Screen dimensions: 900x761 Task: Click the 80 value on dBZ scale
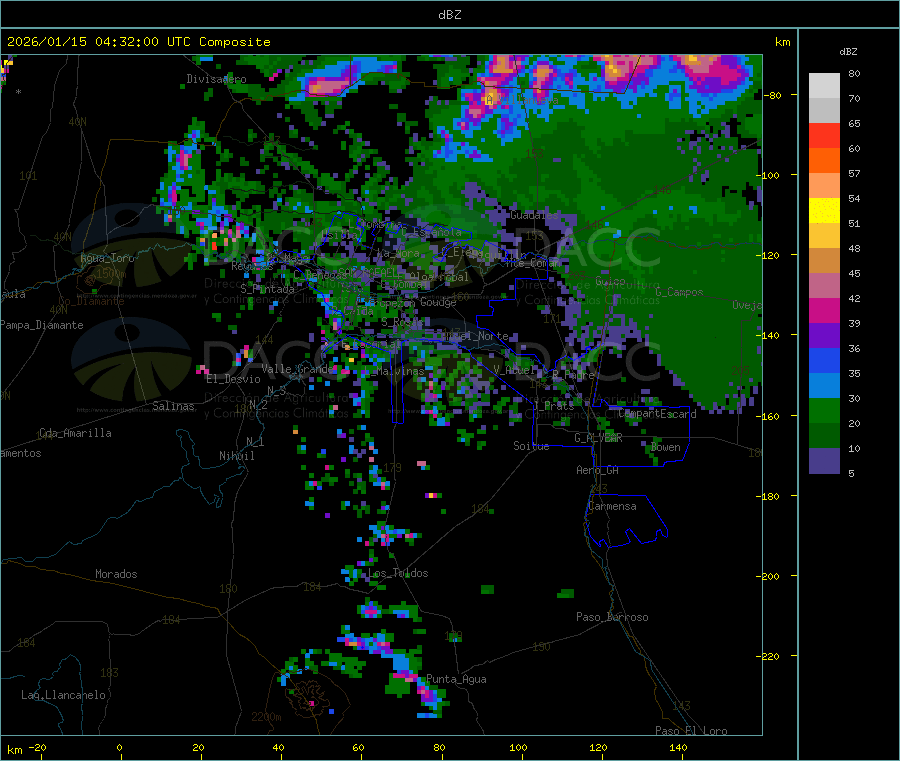click(x=854, y=73)
